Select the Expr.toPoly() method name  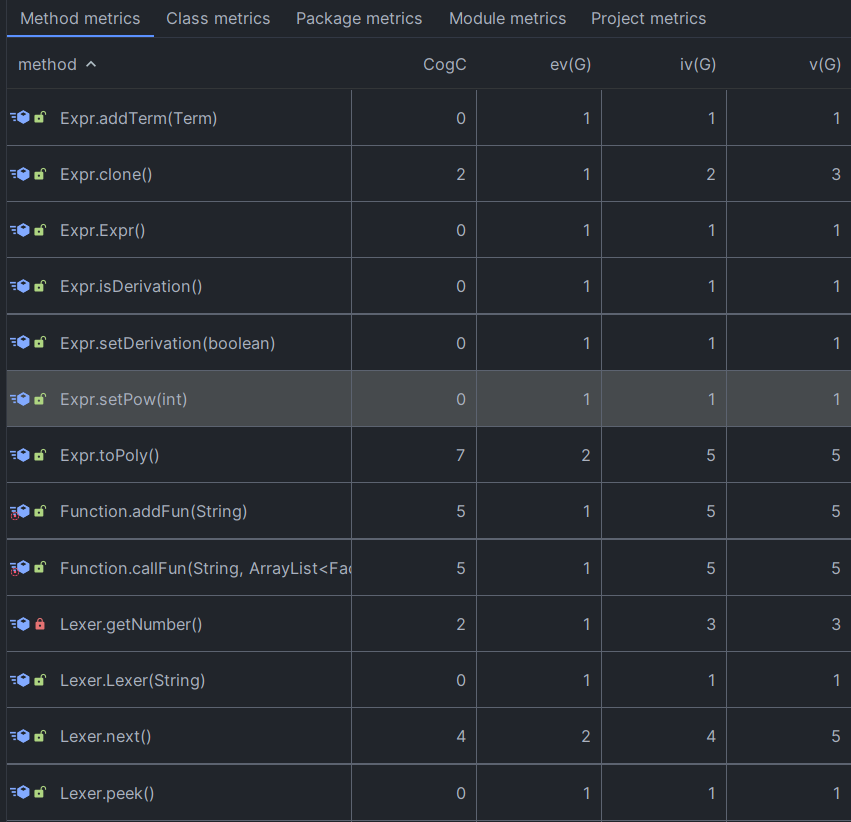pyautogui.click(x=110, y=455)
